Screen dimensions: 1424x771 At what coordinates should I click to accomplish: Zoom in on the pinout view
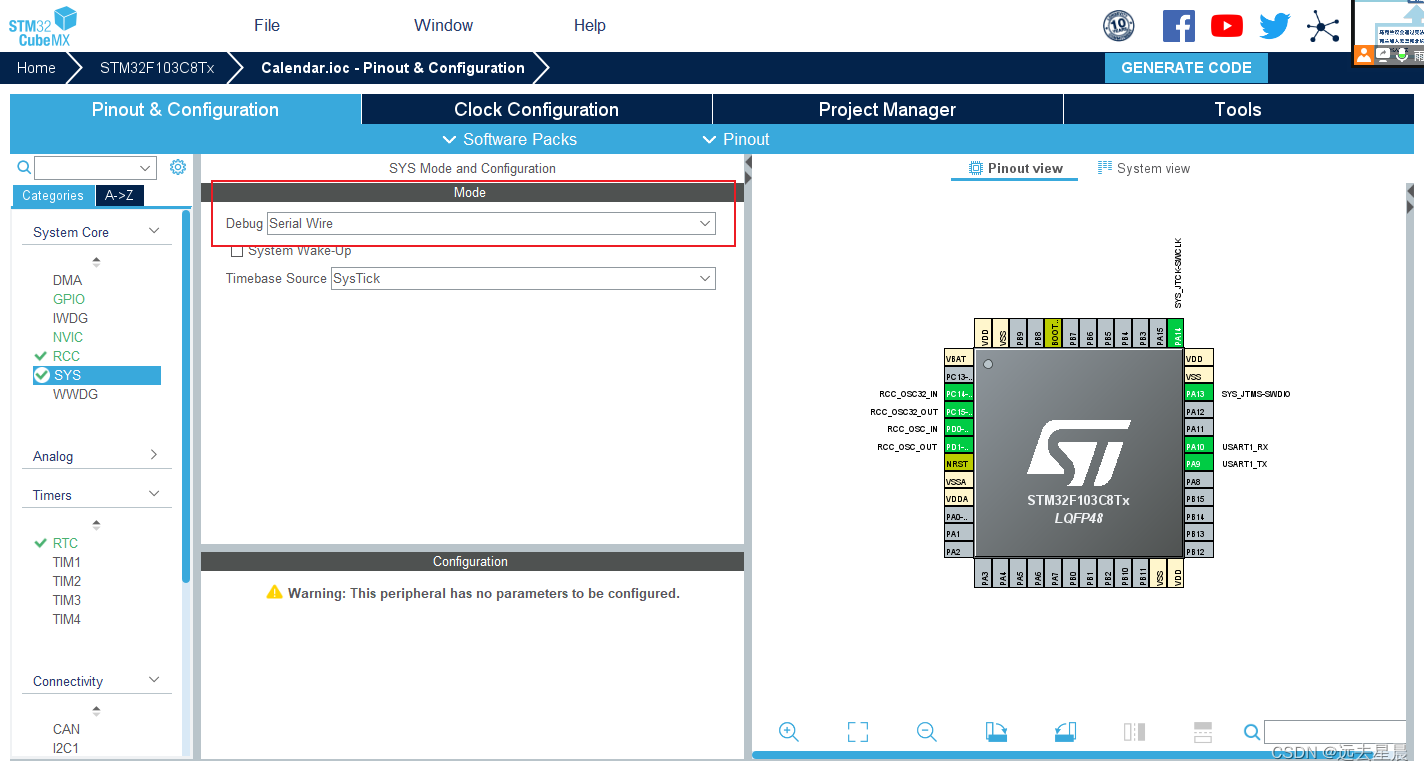789,731
